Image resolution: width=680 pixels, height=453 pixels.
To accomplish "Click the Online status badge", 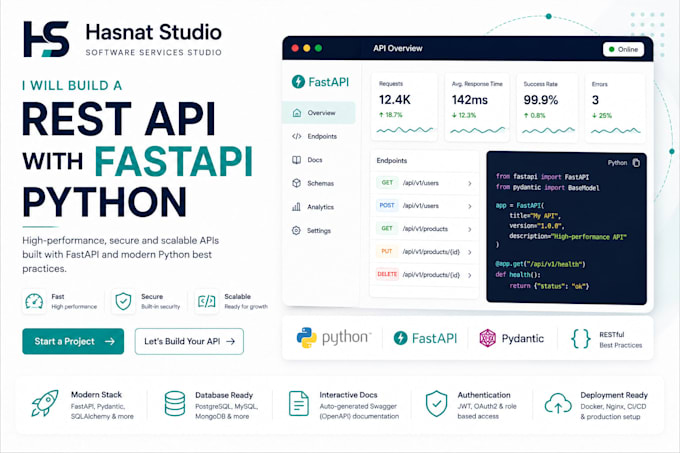I will click(623, 49).
